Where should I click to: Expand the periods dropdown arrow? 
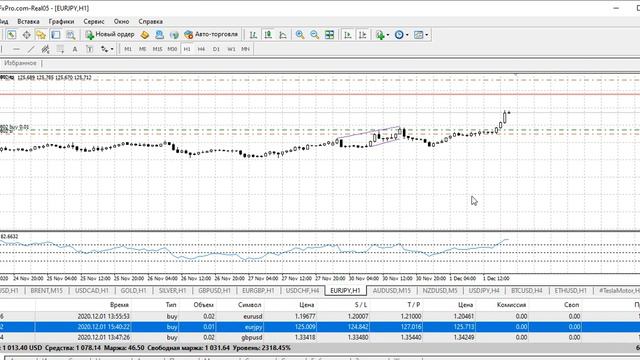coord(407,35)
